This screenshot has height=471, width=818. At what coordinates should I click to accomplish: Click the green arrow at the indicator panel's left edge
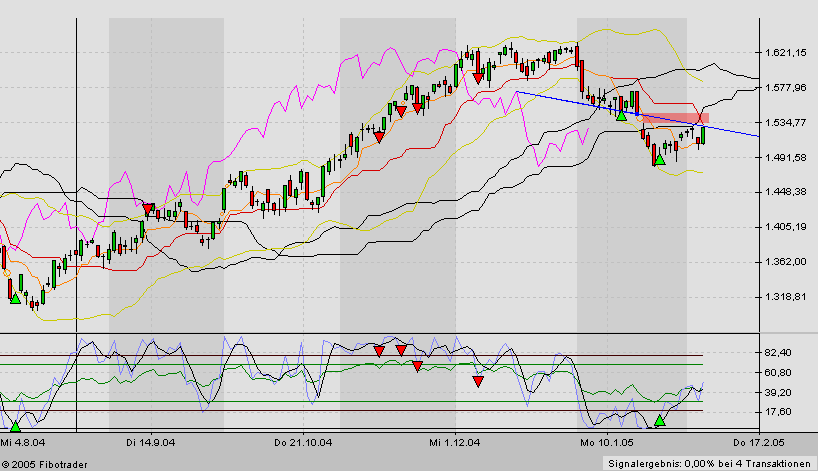14,426
